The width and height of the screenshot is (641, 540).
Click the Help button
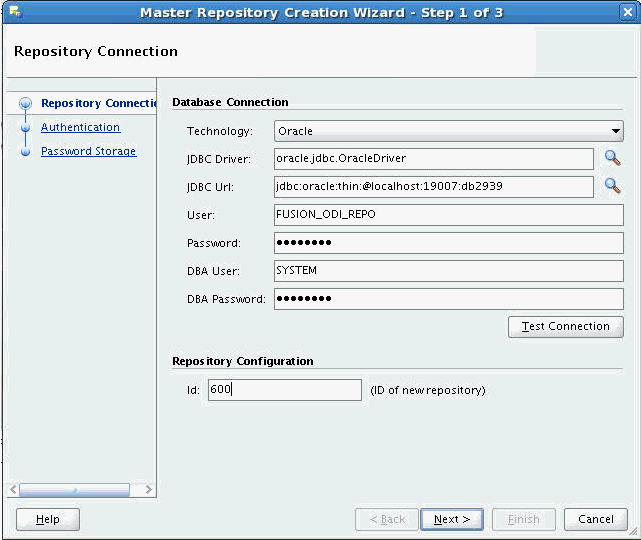coord(48,519)
